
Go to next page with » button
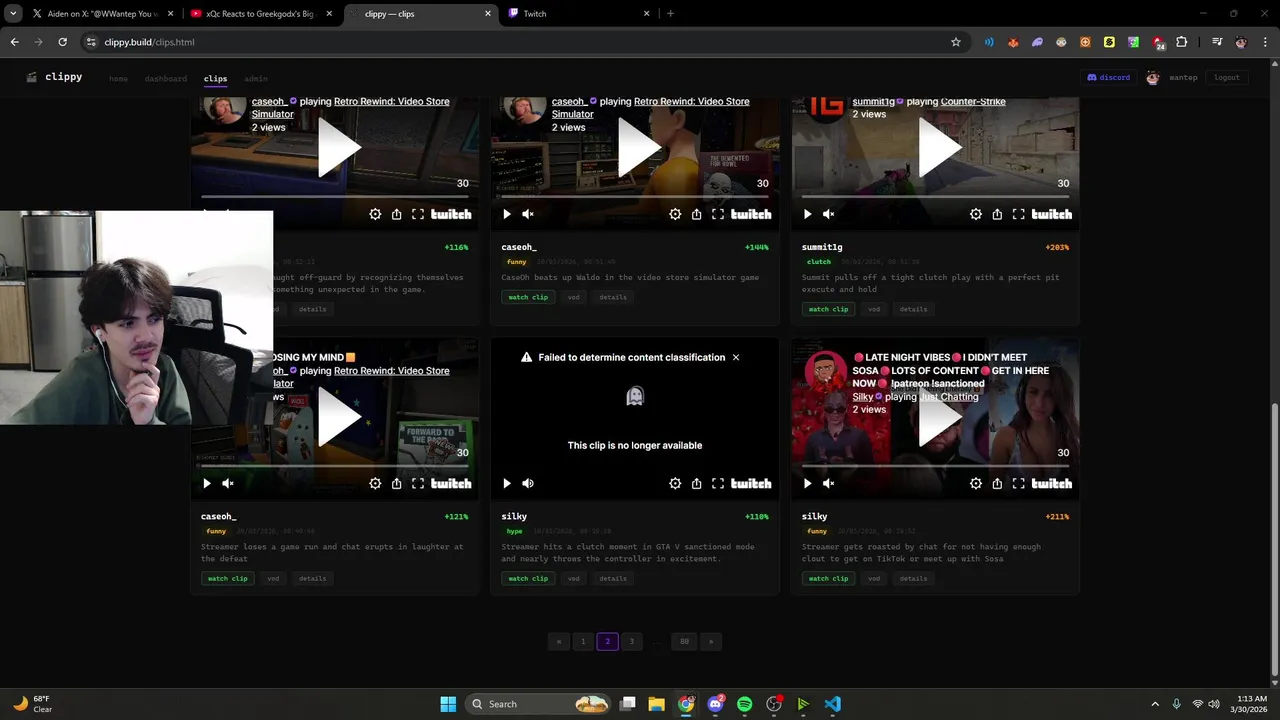(711, 641)
